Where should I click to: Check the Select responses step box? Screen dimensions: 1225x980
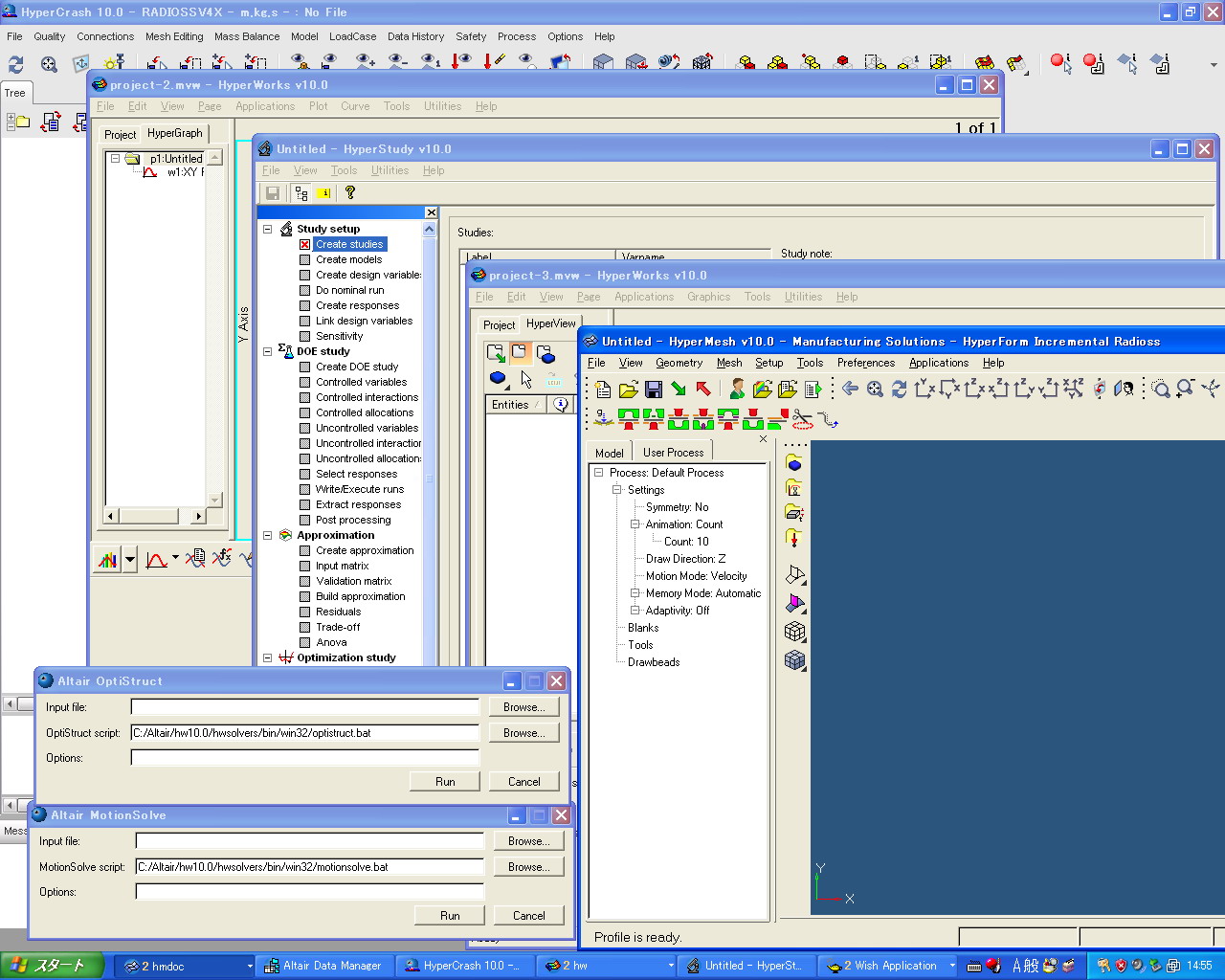[x=304, y=474]
